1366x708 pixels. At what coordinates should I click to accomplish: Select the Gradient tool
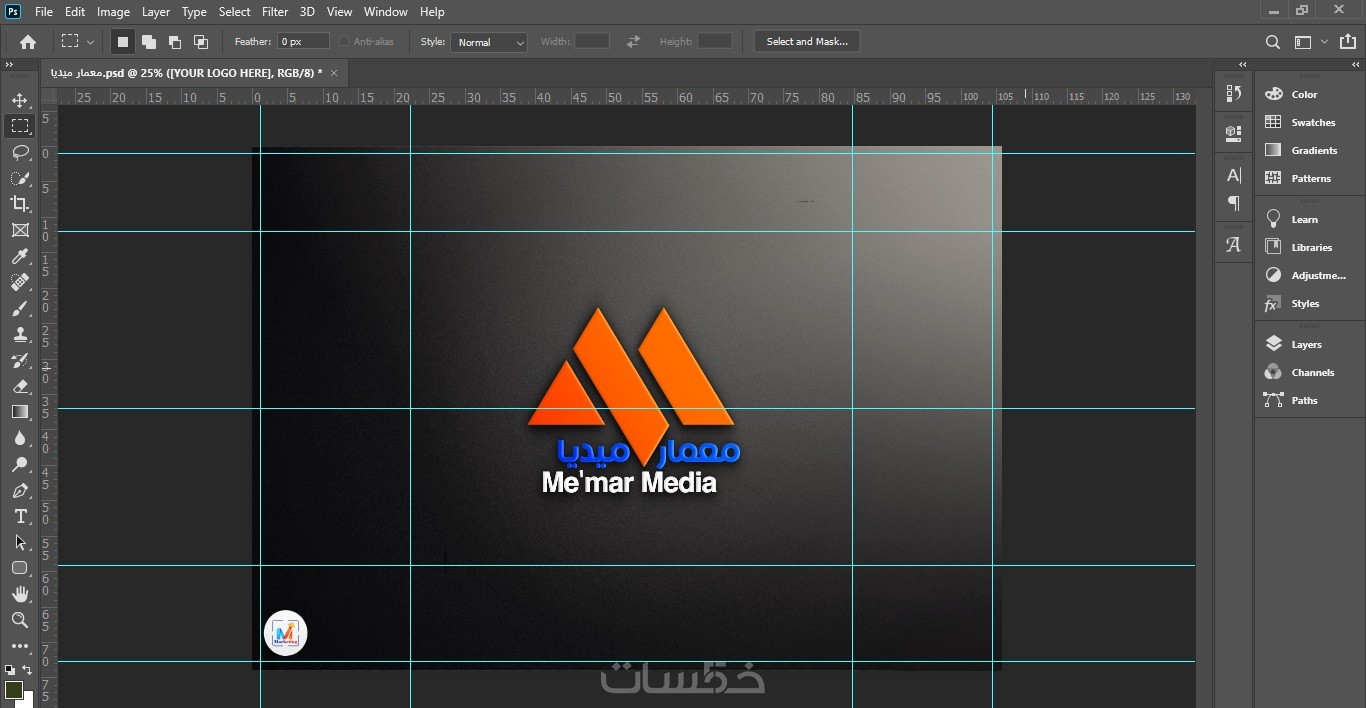20,412
